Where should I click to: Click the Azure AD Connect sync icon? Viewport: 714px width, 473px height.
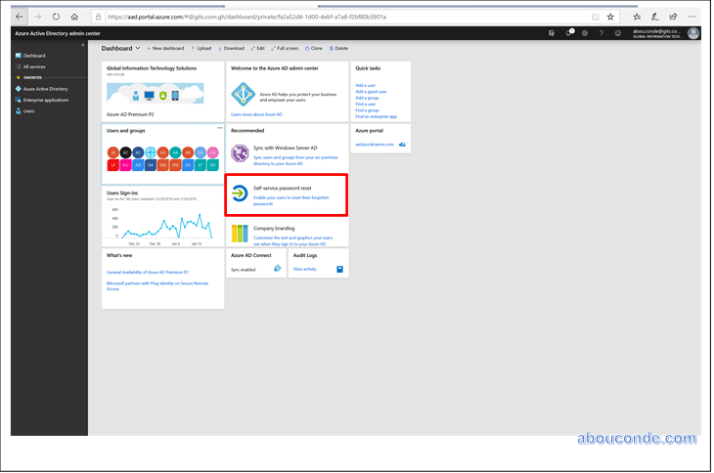277,269
